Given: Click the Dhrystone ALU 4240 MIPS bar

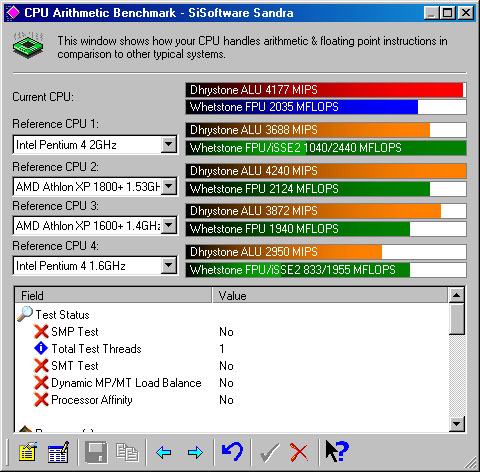Looking at the screenshot, I should pyautogui.click(x=326, y=171).
